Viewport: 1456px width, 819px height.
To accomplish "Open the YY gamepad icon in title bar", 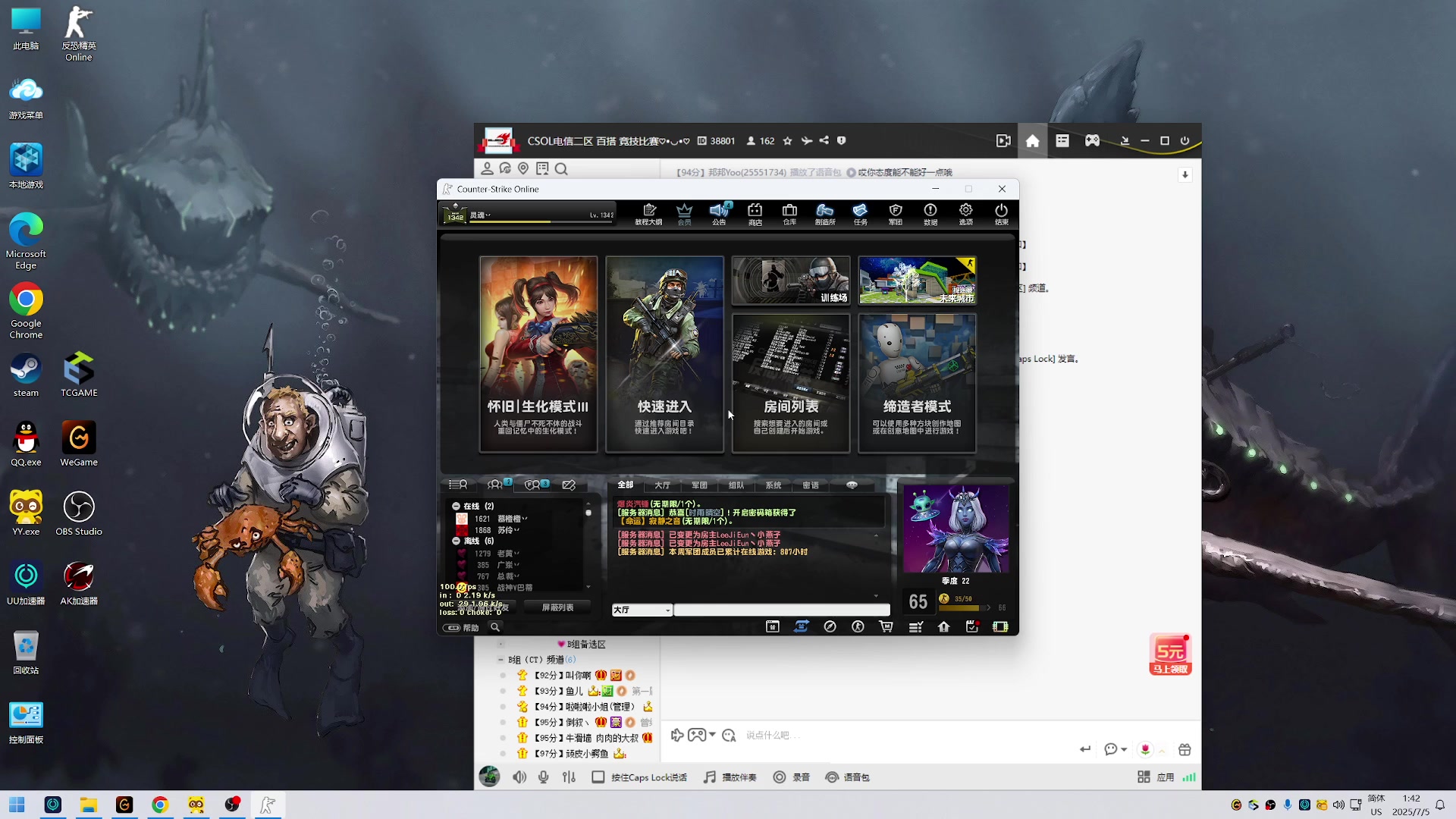I will 1092,141.
